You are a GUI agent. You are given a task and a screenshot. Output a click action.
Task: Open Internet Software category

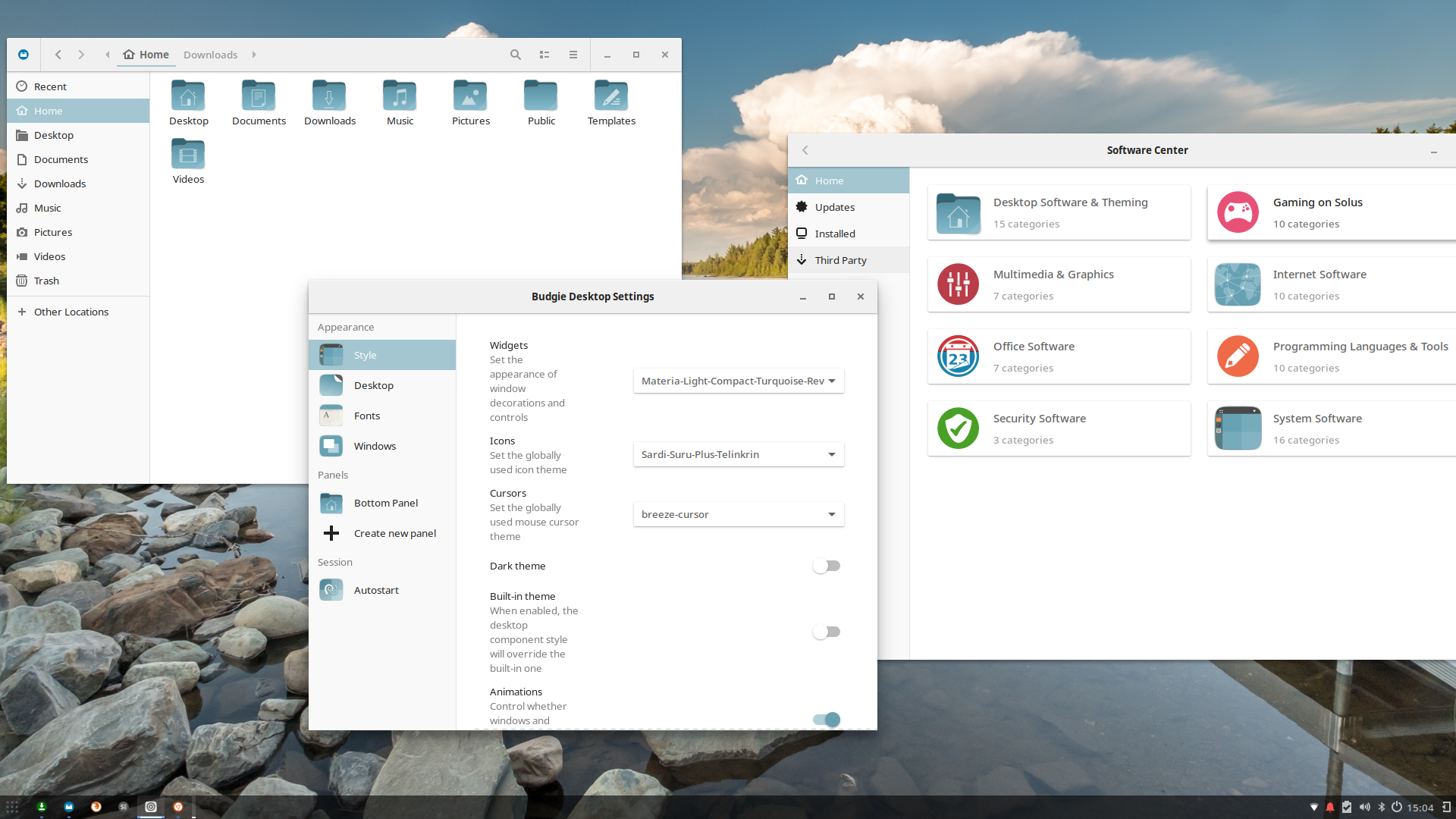pyautogui.click(x=1332, y=284)
